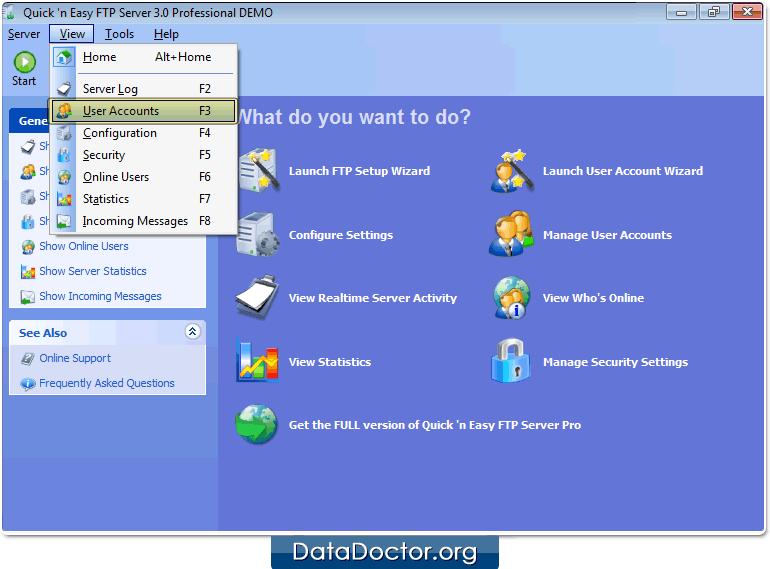Click the green Start server icon
The height and width of the screenshot is (569, 770).
pyautogui.click(x=25, y=62)
